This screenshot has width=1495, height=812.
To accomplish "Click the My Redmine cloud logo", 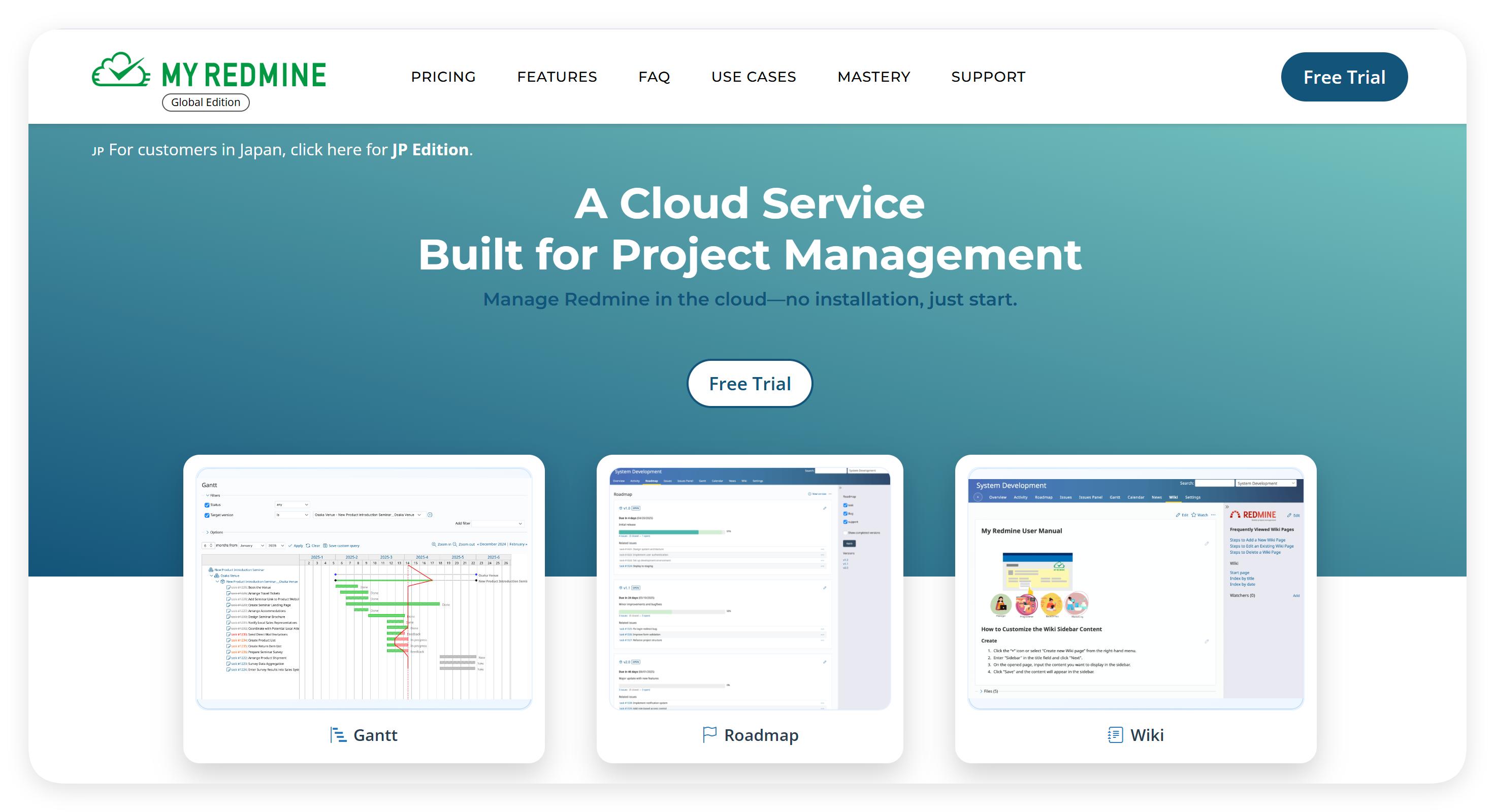I will pyautogui.click(x=121, y=71).
